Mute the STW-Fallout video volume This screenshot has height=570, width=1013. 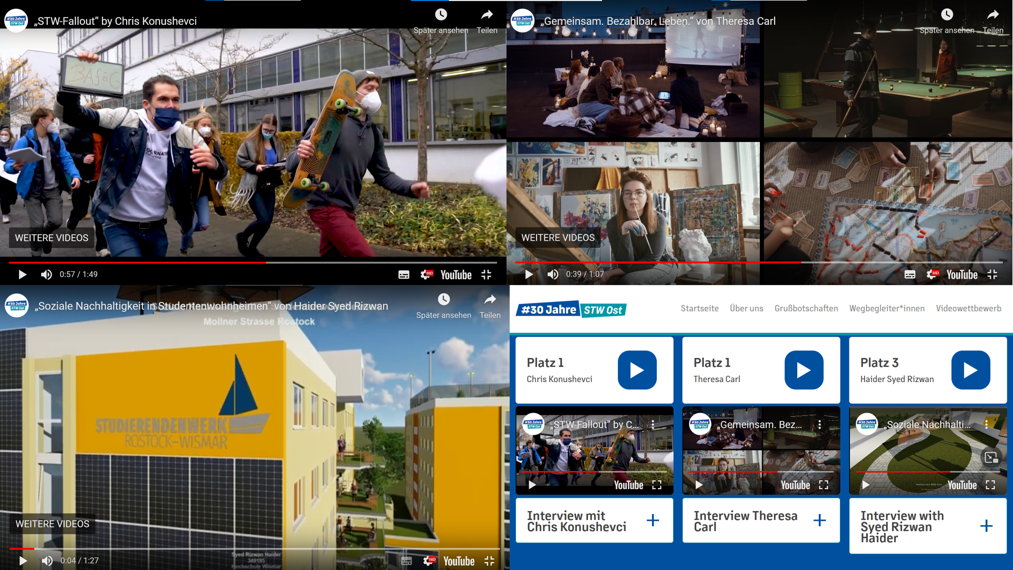[47, 275]
